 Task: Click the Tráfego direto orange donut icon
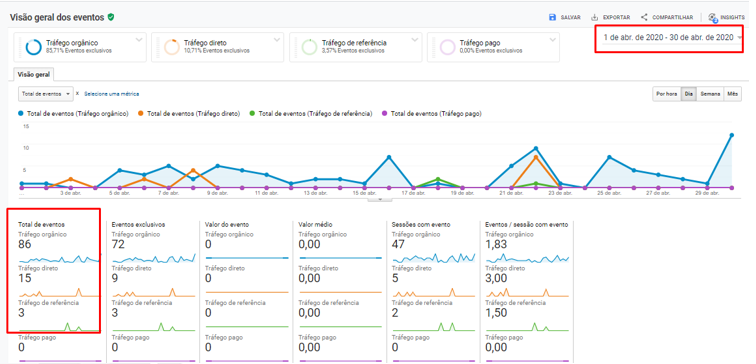(172, 47)
